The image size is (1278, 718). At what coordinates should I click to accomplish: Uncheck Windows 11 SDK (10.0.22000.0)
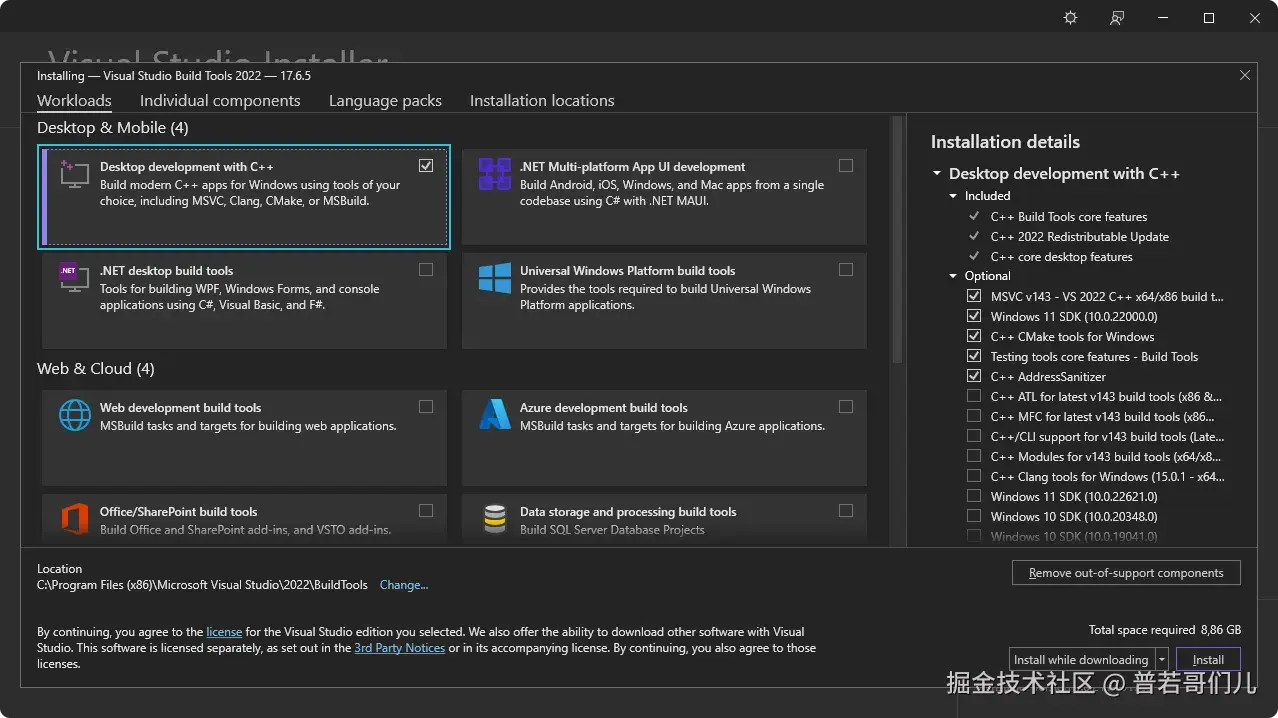974,317
